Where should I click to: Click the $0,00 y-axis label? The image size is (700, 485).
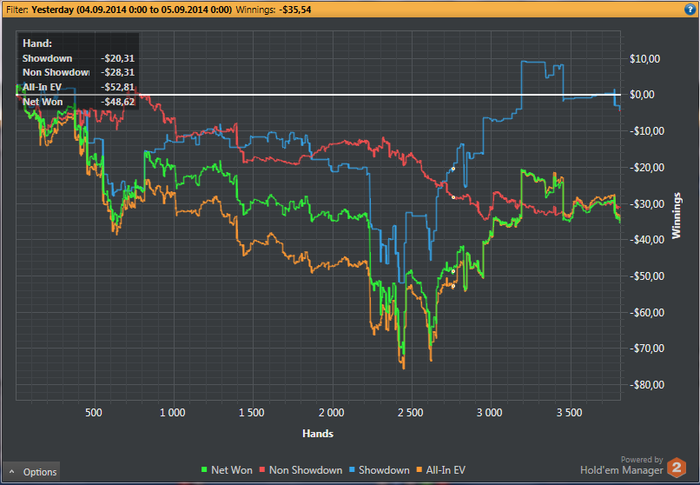[642, 95]
